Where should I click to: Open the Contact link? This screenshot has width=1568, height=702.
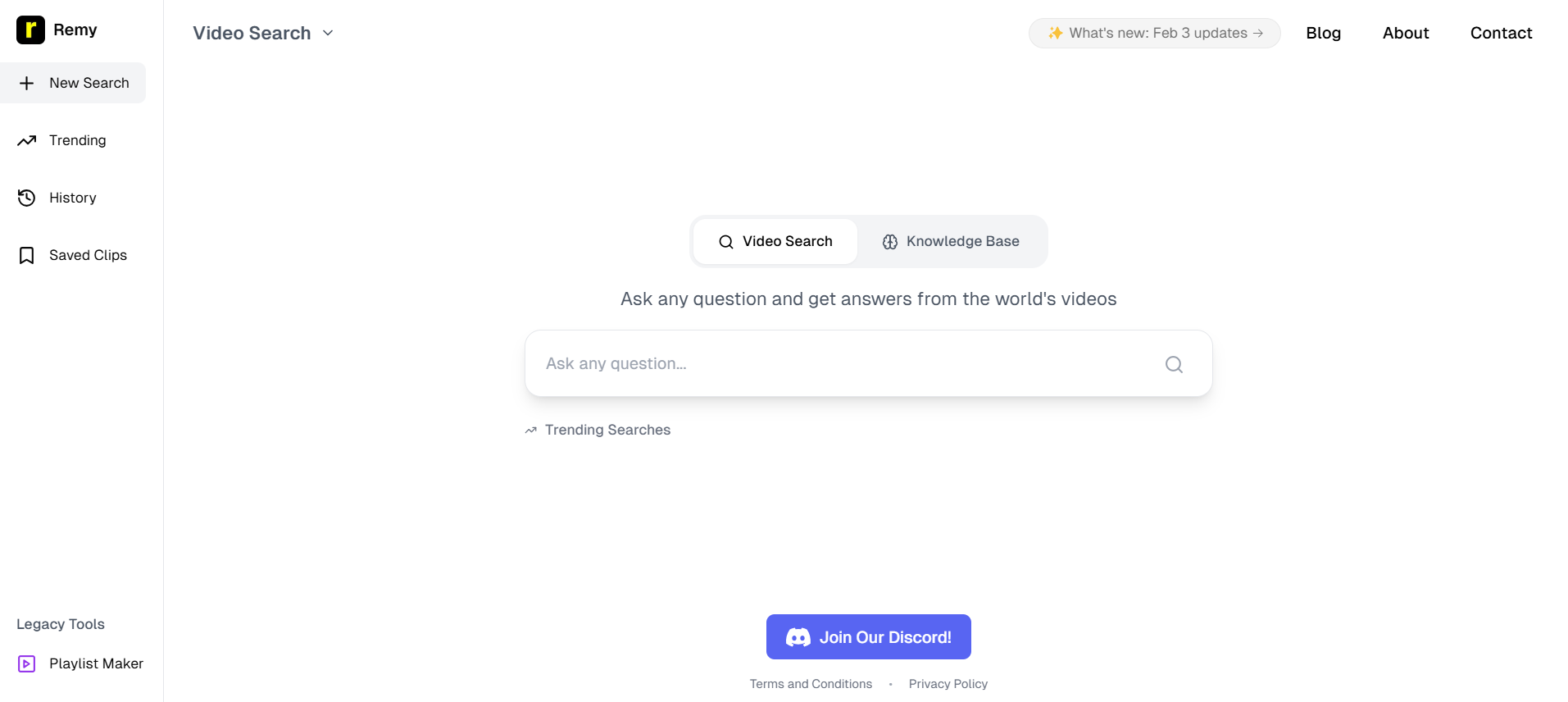pyautogui.click(x=1501, y=33)
